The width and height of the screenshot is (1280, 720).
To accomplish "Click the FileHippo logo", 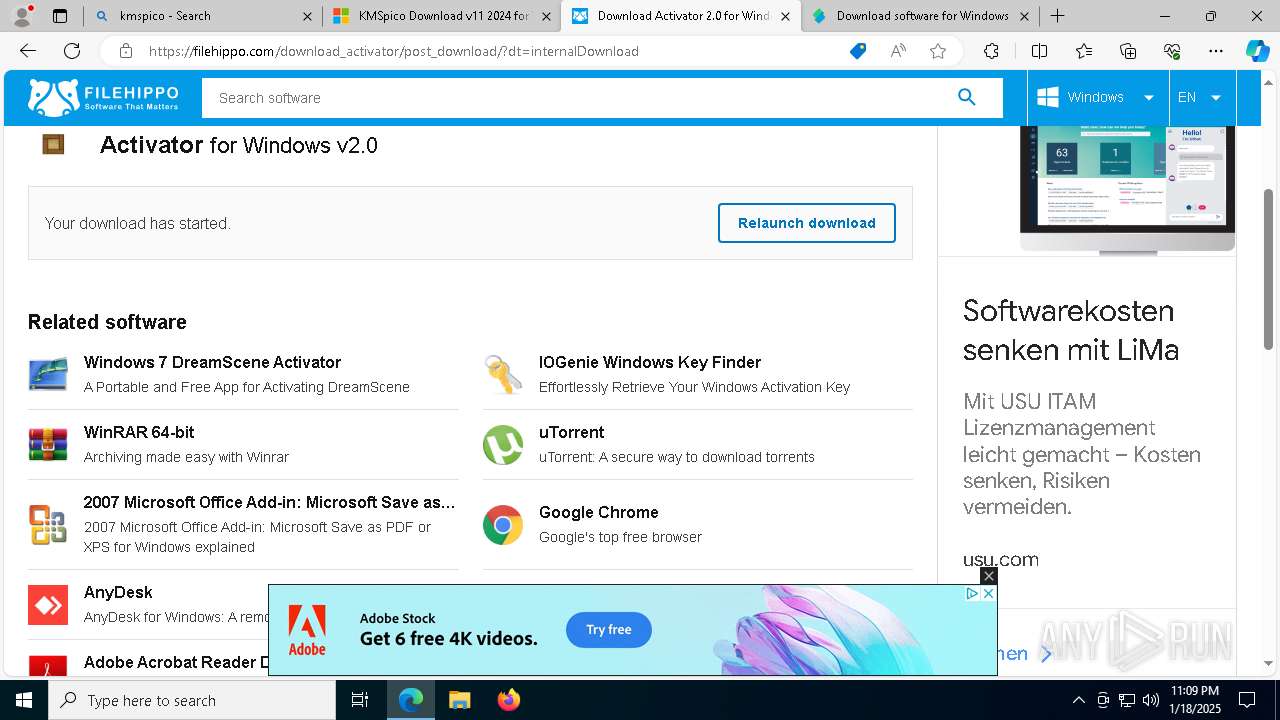I will click(103, 97).
